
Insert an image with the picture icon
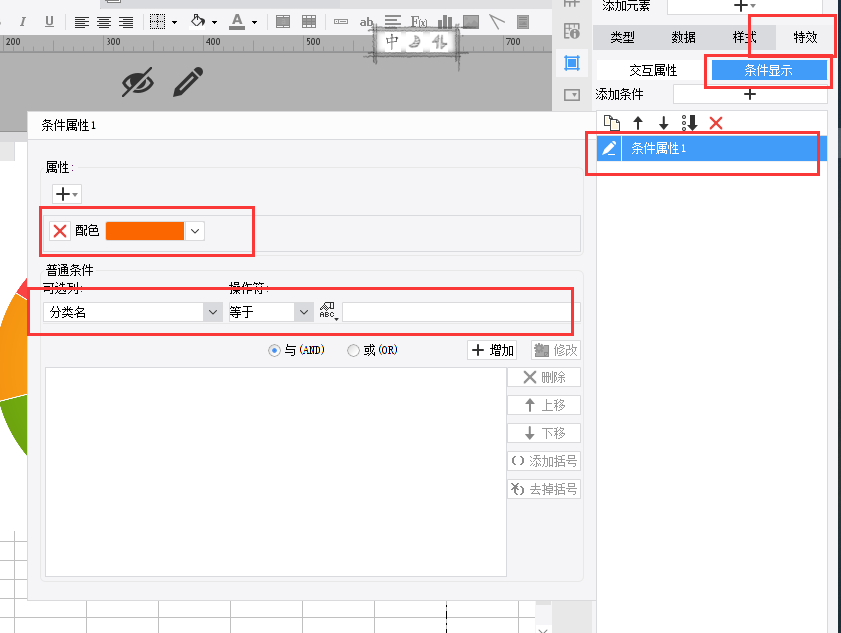pos(471,22)
